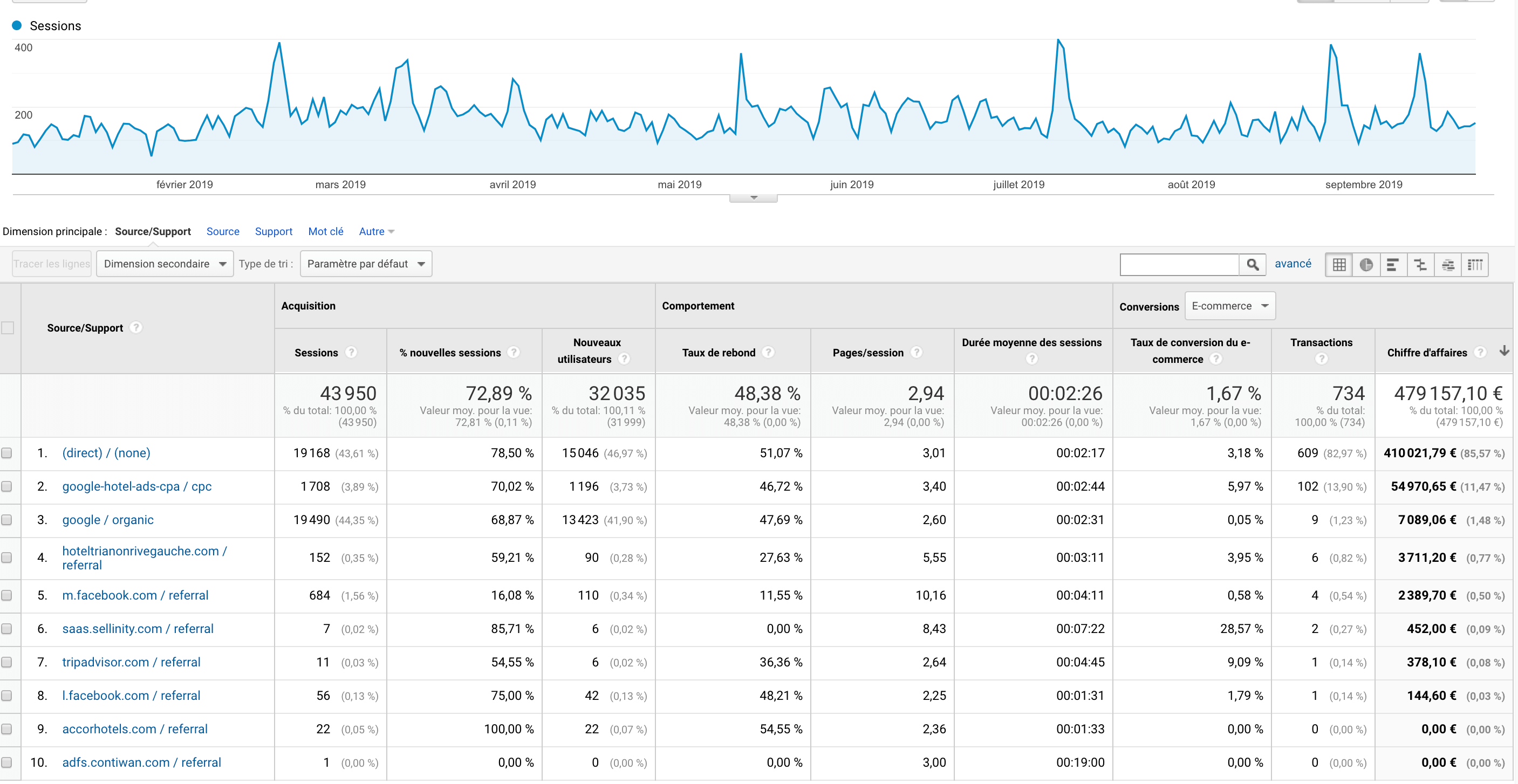Select the Mot clé primary dimension
Image resolution: width=1518 pixels, height=784 pixels.
(325, 231)
